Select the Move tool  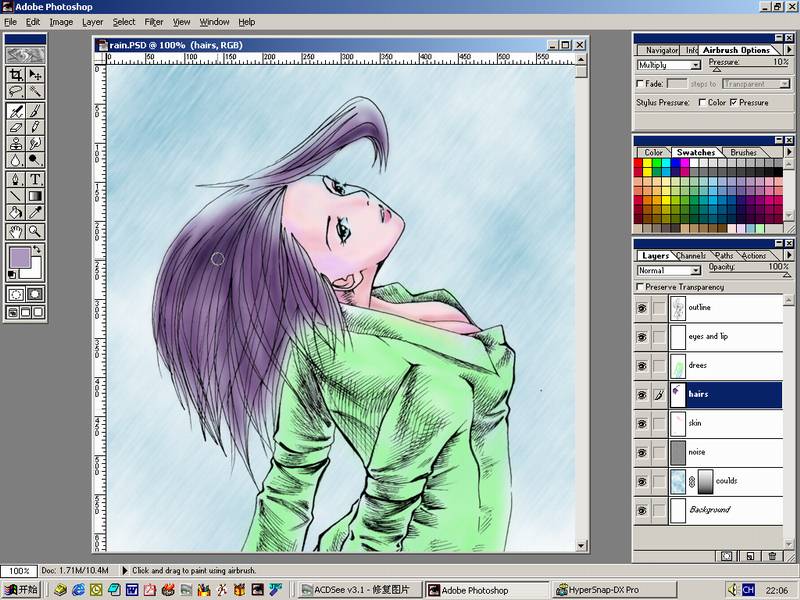coord(35,75)
